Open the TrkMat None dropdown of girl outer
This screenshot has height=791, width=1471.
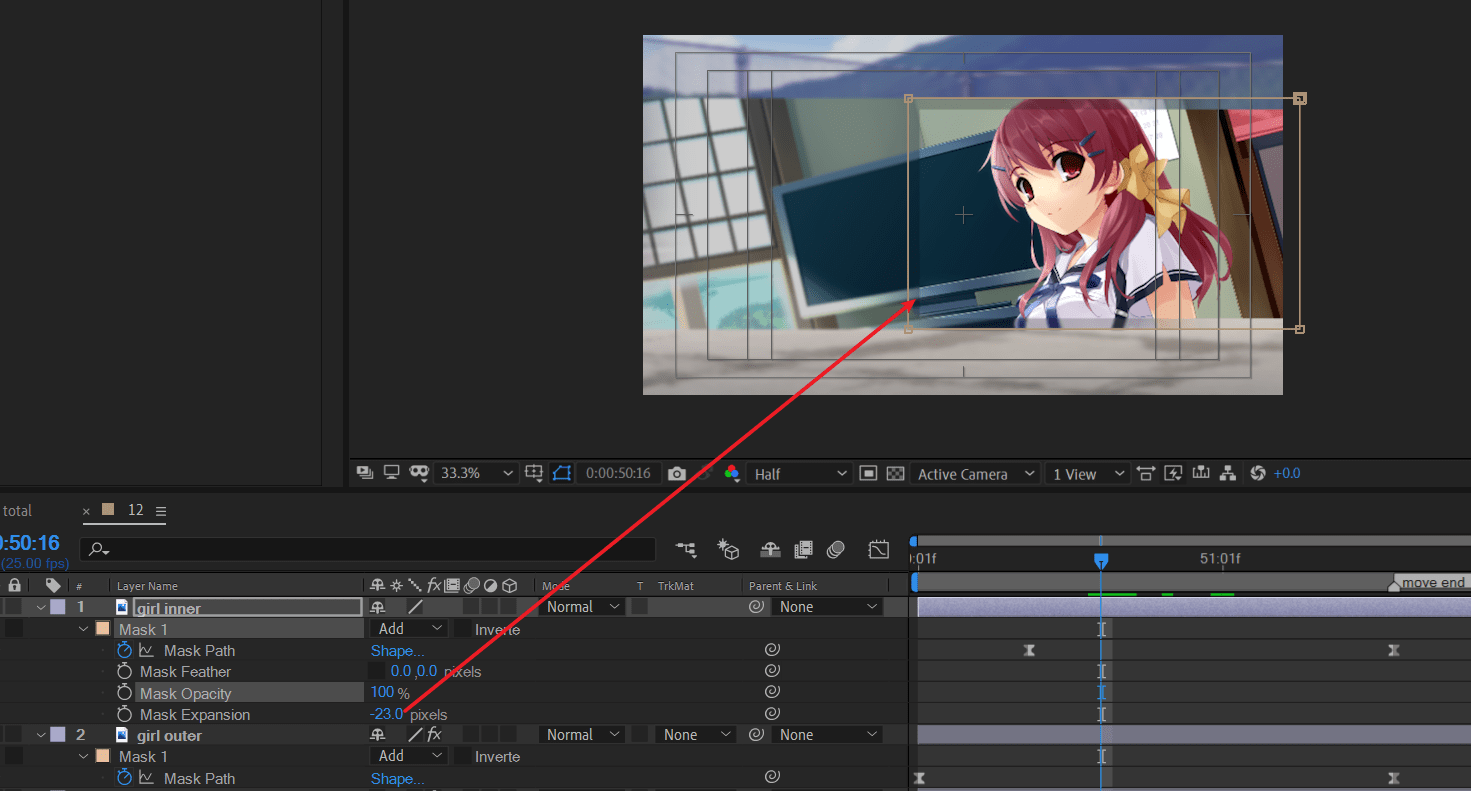click(696, 734)
